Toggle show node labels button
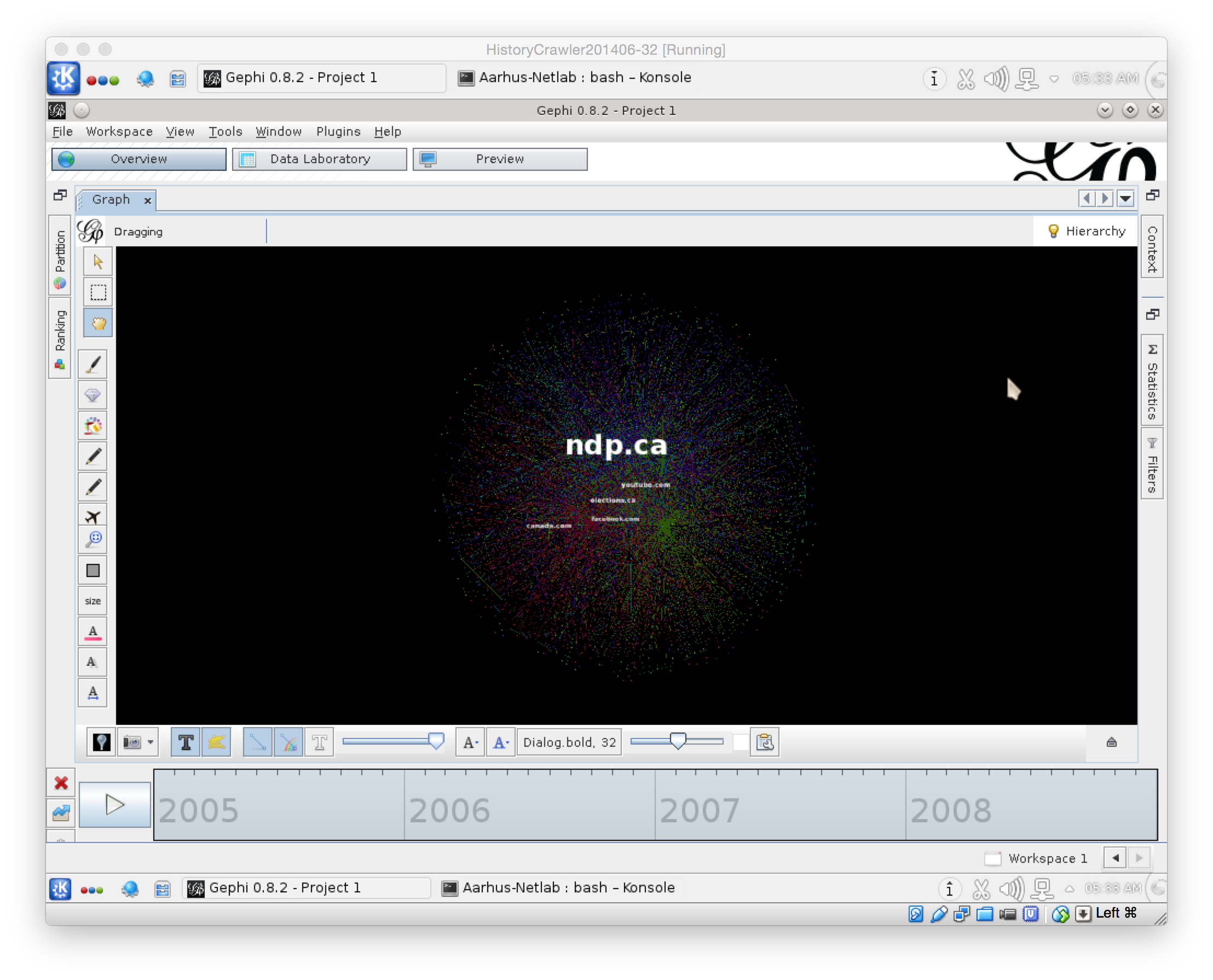Image resolution: width=1213 pixels, height=980 pixels. 186,742
